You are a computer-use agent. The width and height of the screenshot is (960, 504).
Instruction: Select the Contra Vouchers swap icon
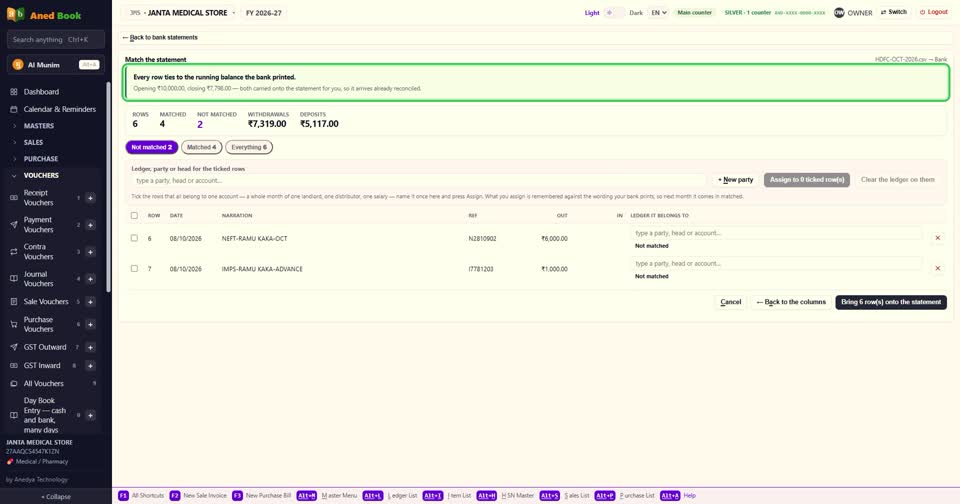point(13,252)
